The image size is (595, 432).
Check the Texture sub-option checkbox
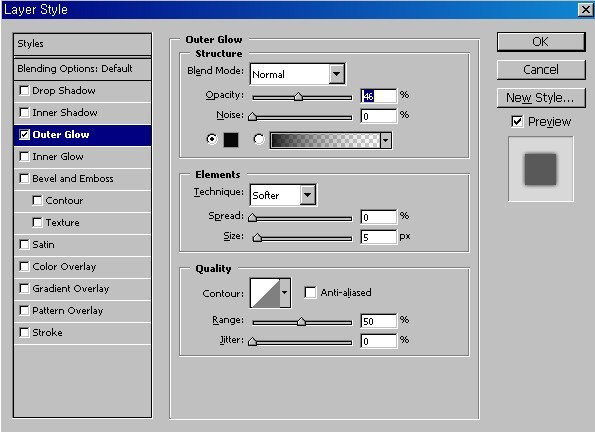click(37, 222)
